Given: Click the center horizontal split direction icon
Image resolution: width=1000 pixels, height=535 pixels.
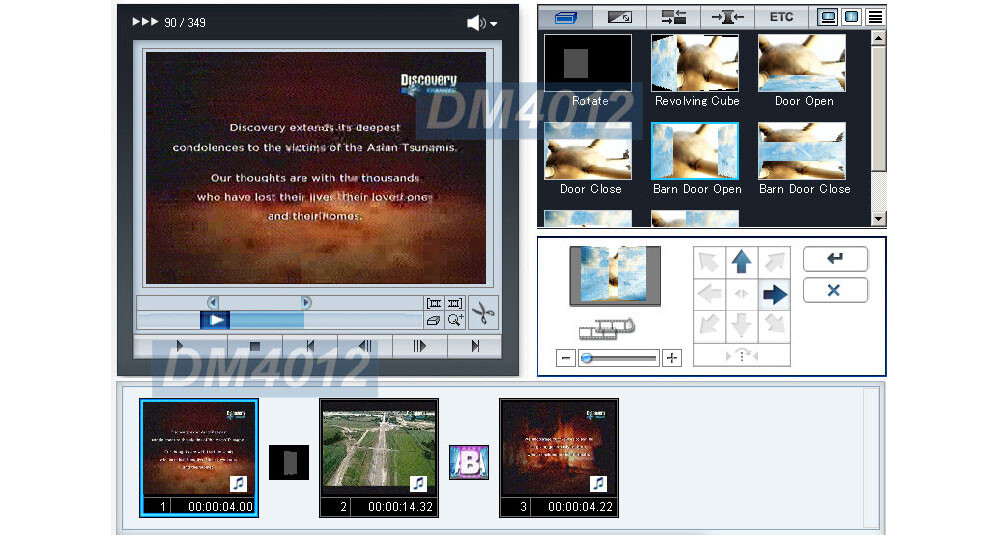Looking at the screenshot, I should pos(741,294).
